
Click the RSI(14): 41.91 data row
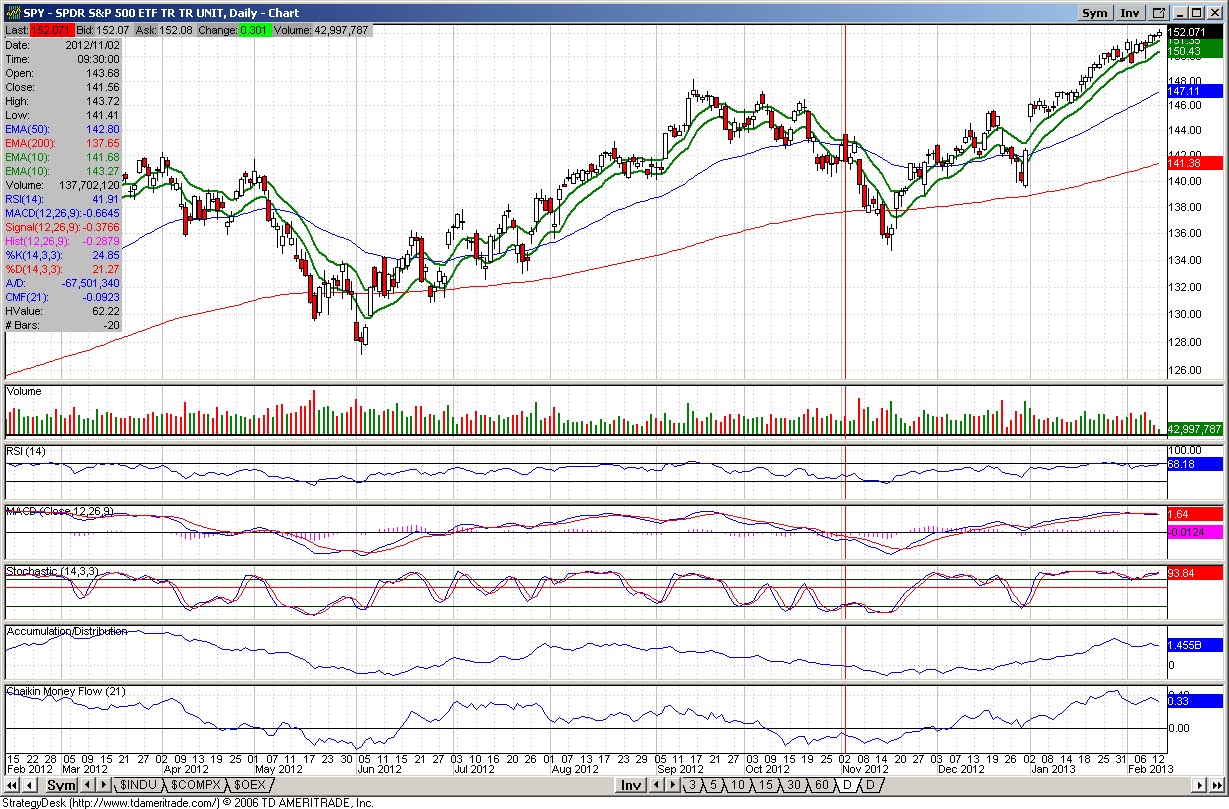pyautogui.click(x=63, y=199)
